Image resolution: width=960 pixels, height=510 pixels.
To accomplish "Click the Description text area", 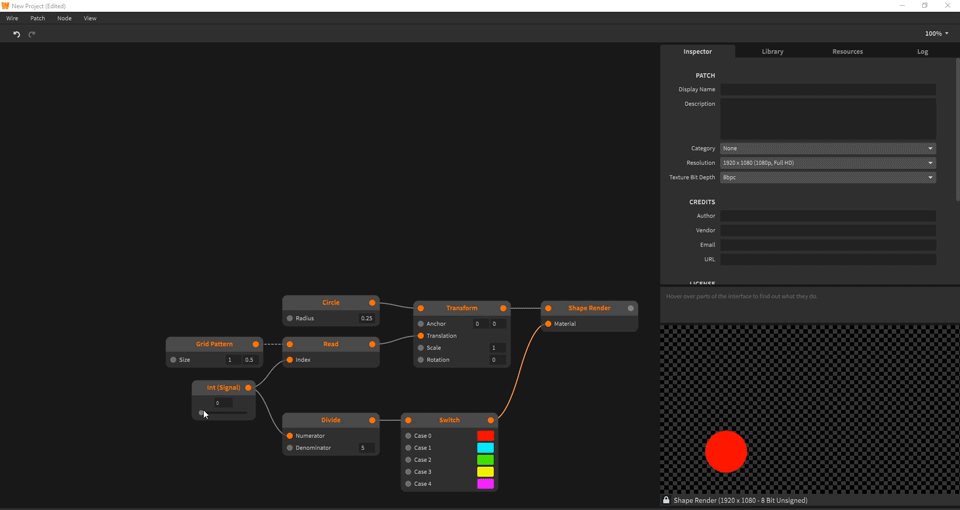I will [828, 119].
